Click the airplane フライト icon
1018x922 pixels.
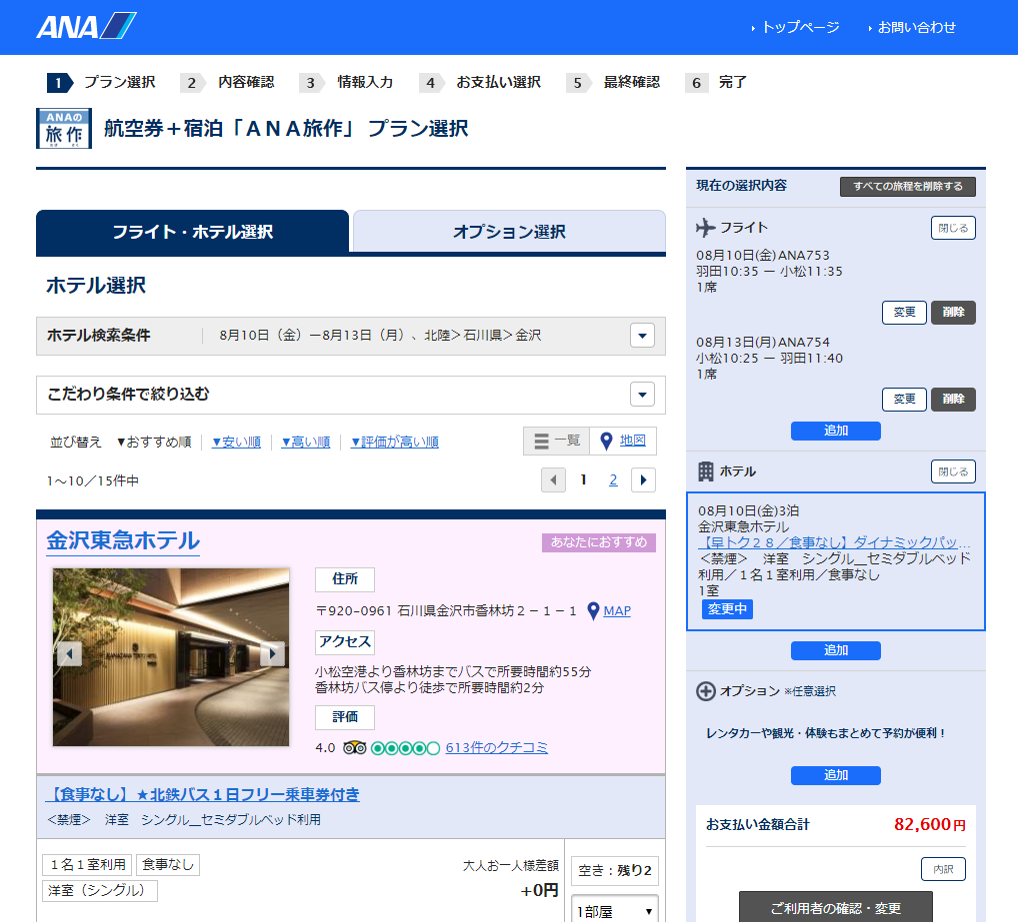(706, 228)
